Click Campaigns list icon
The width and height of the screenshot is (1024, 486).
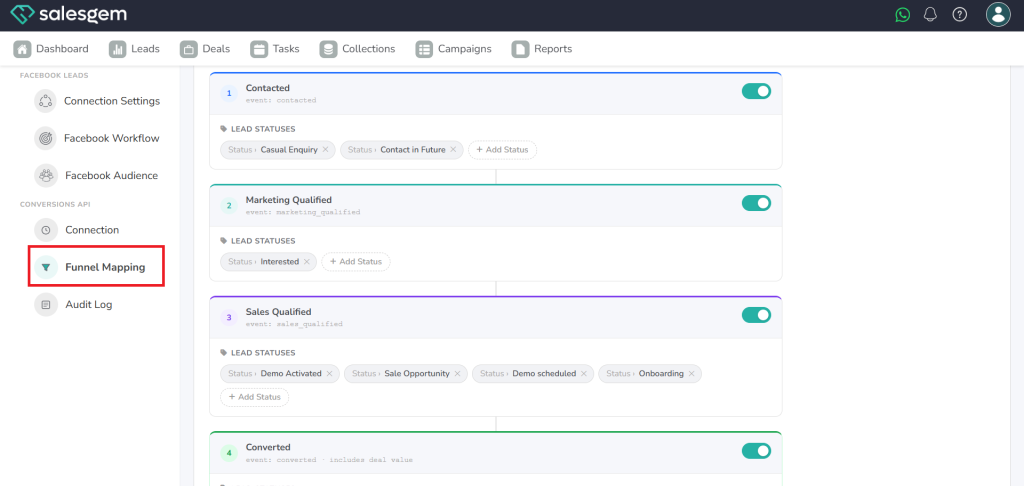click(x=424, y=49)
